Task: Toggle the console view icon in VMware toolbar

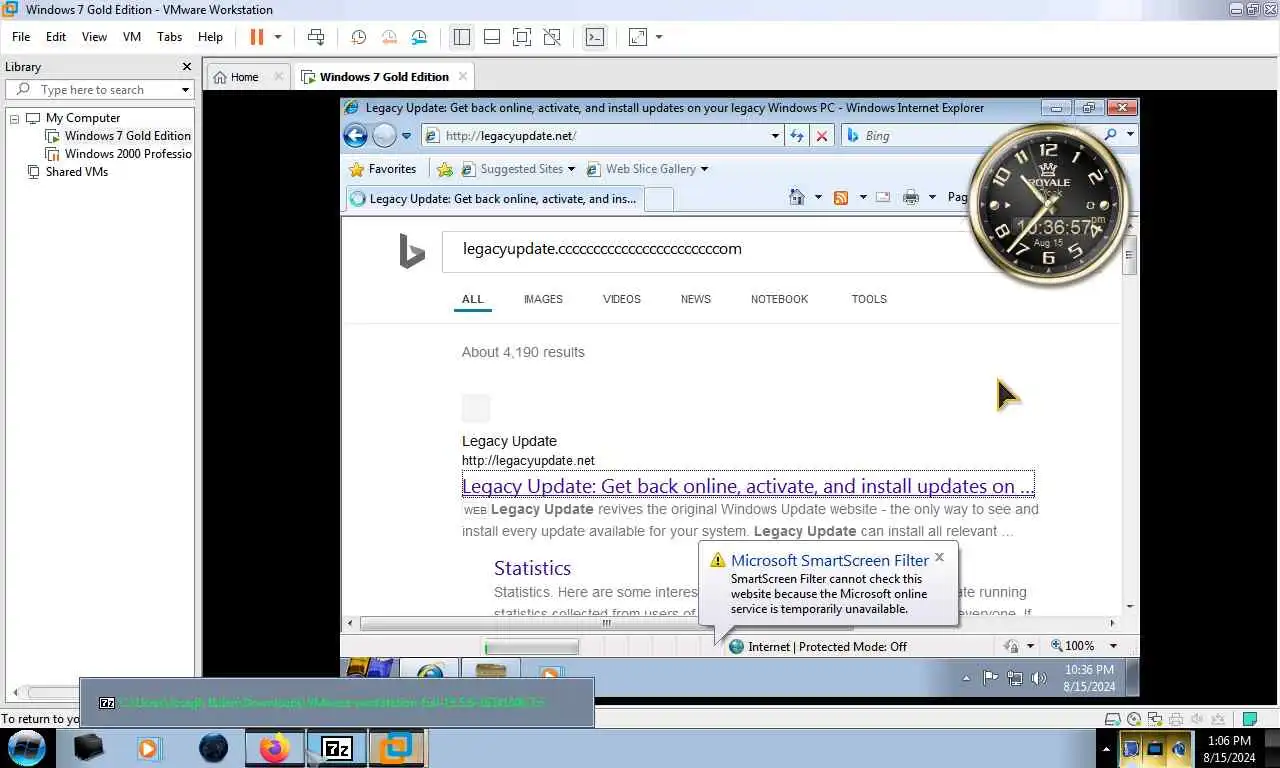Action: pos(594,37)
